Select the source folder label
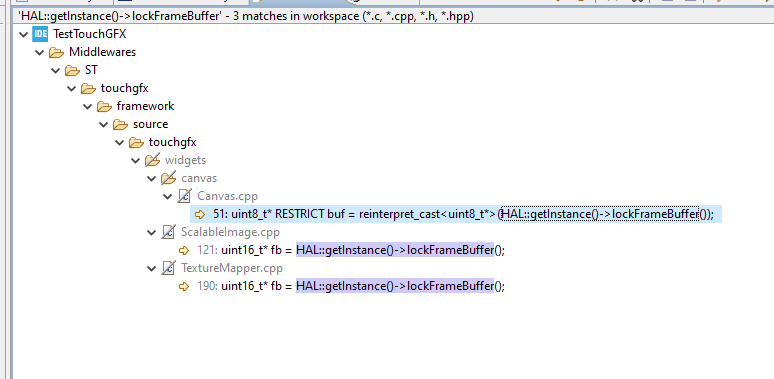 click(151, 124)
